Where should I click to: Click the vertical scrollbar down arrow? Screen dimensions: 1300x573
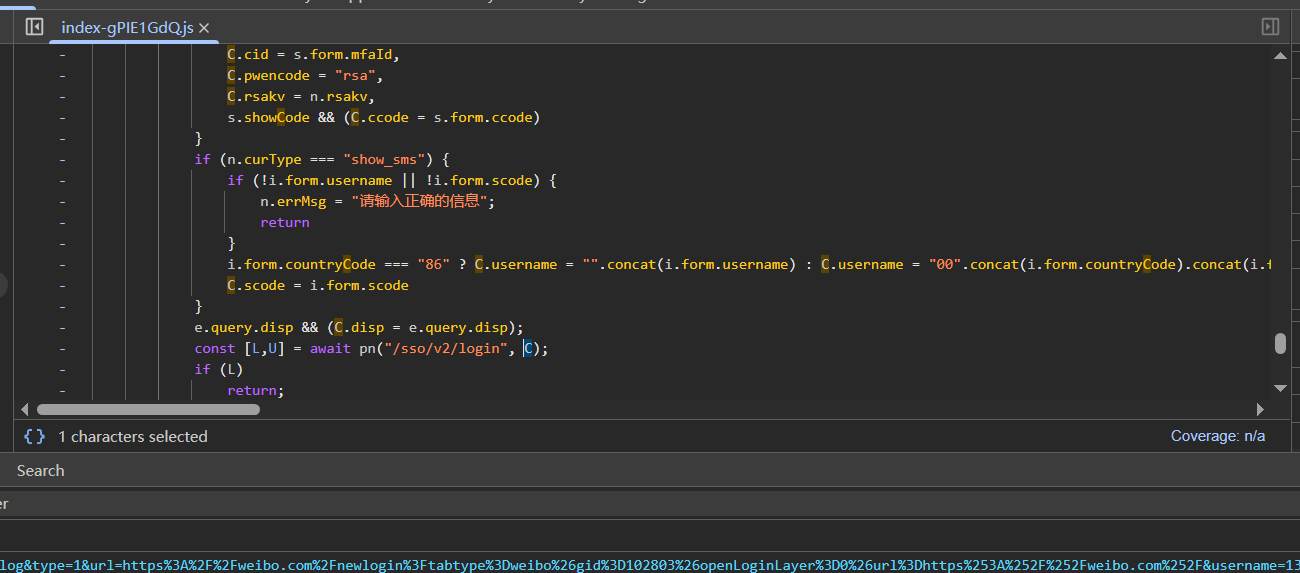[1280, 387]
